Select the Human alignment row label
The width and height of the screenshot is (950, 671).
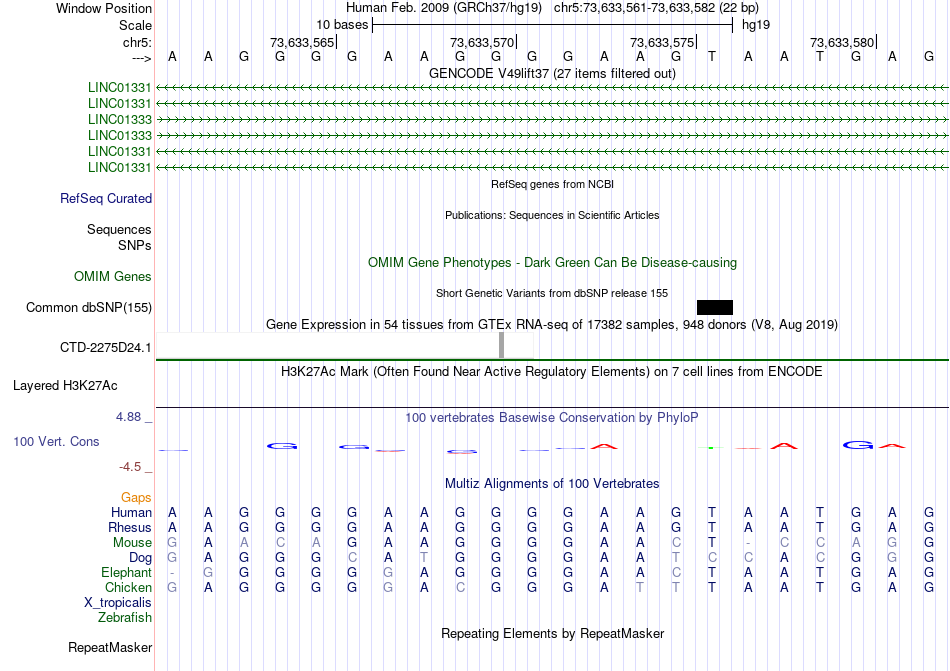131,512
